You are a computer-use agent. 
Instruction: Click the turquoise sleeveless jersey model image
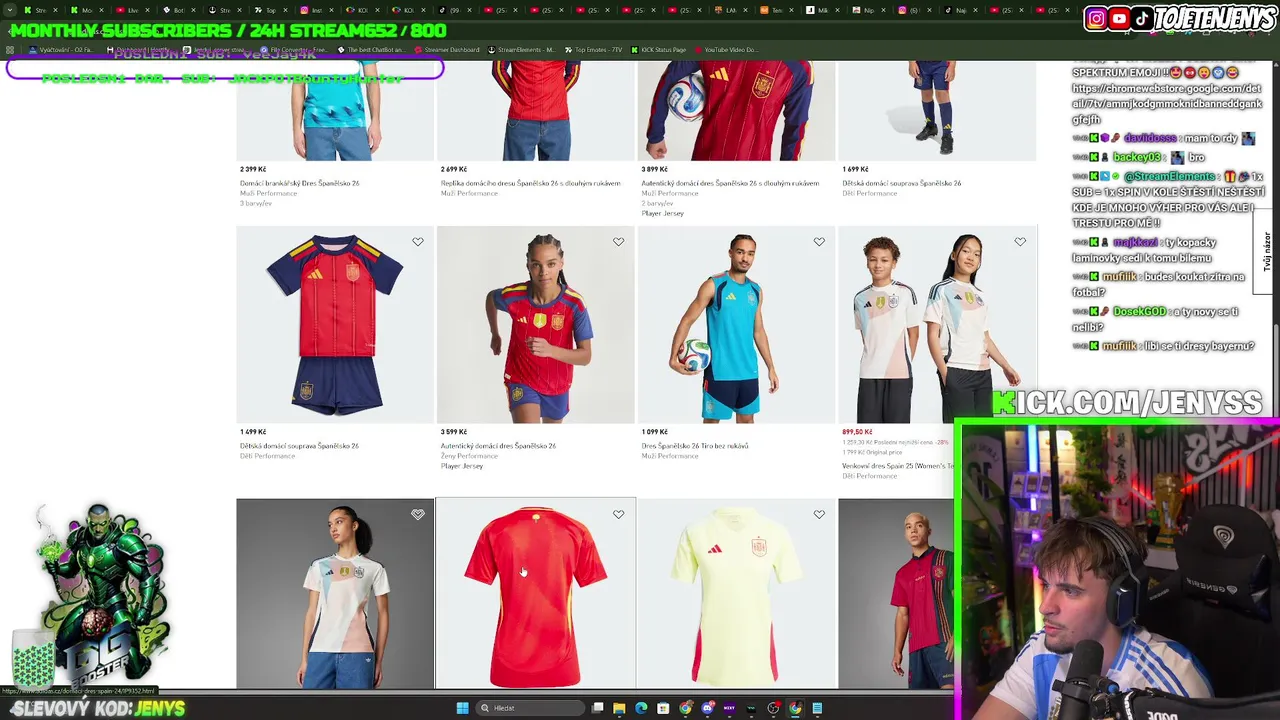[x=736, y=325]
